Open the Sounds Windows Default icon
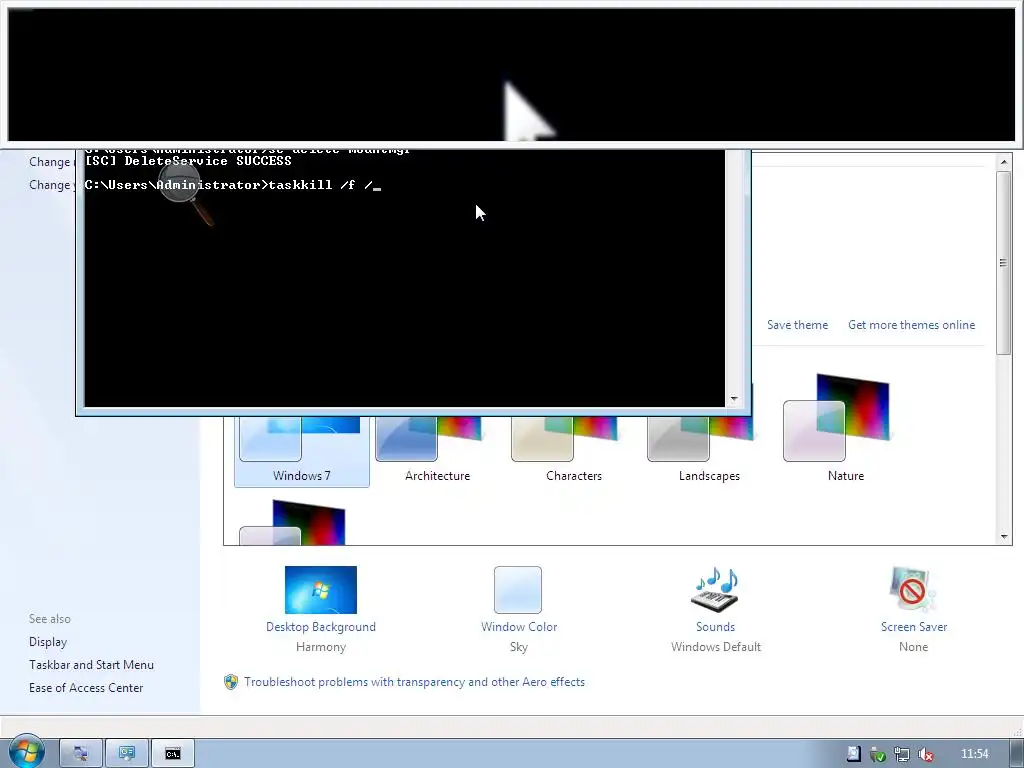This screenshot has height=768, width=1024. 715,590
